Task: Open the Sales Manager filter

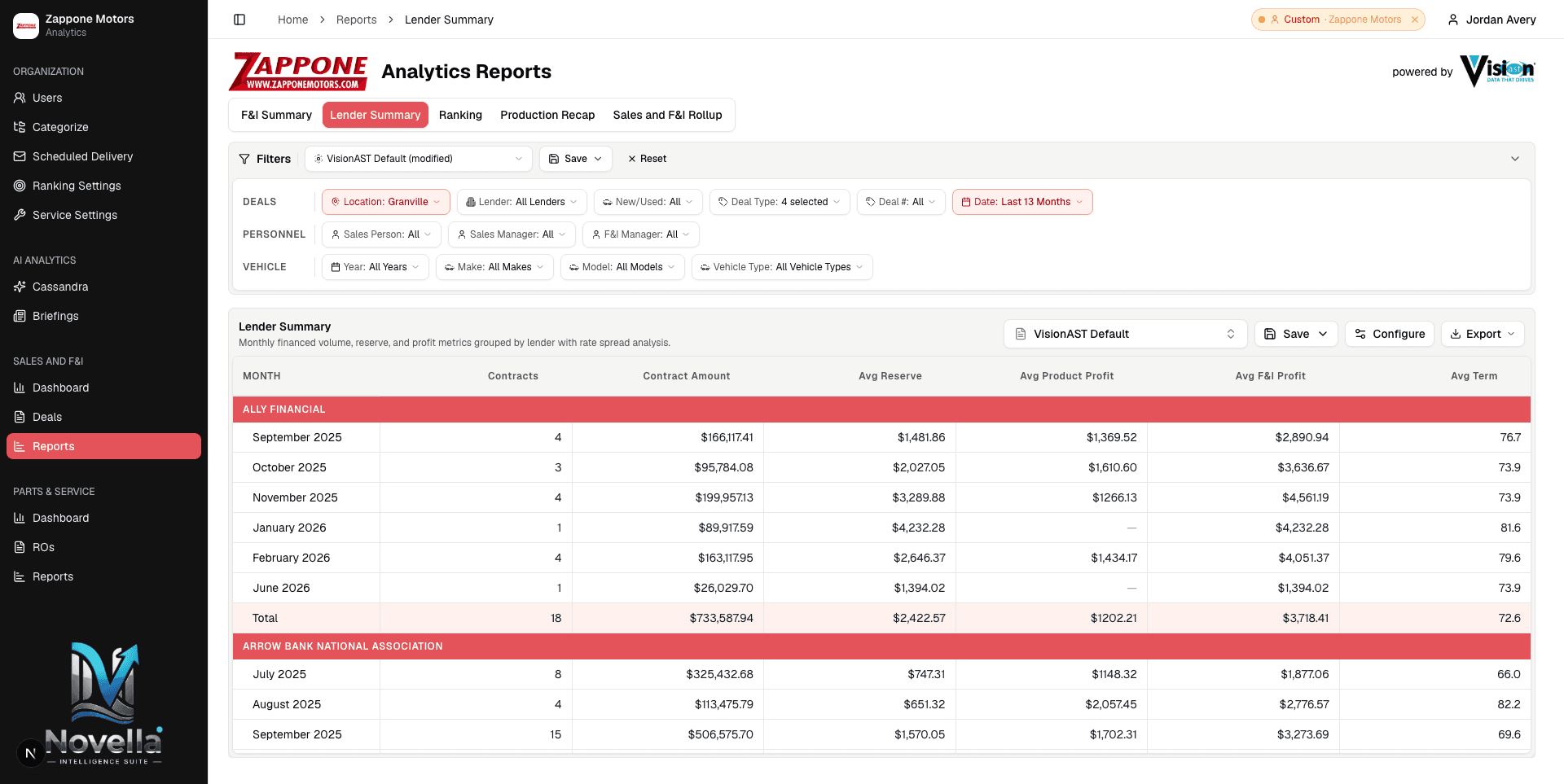Action: 512,234
